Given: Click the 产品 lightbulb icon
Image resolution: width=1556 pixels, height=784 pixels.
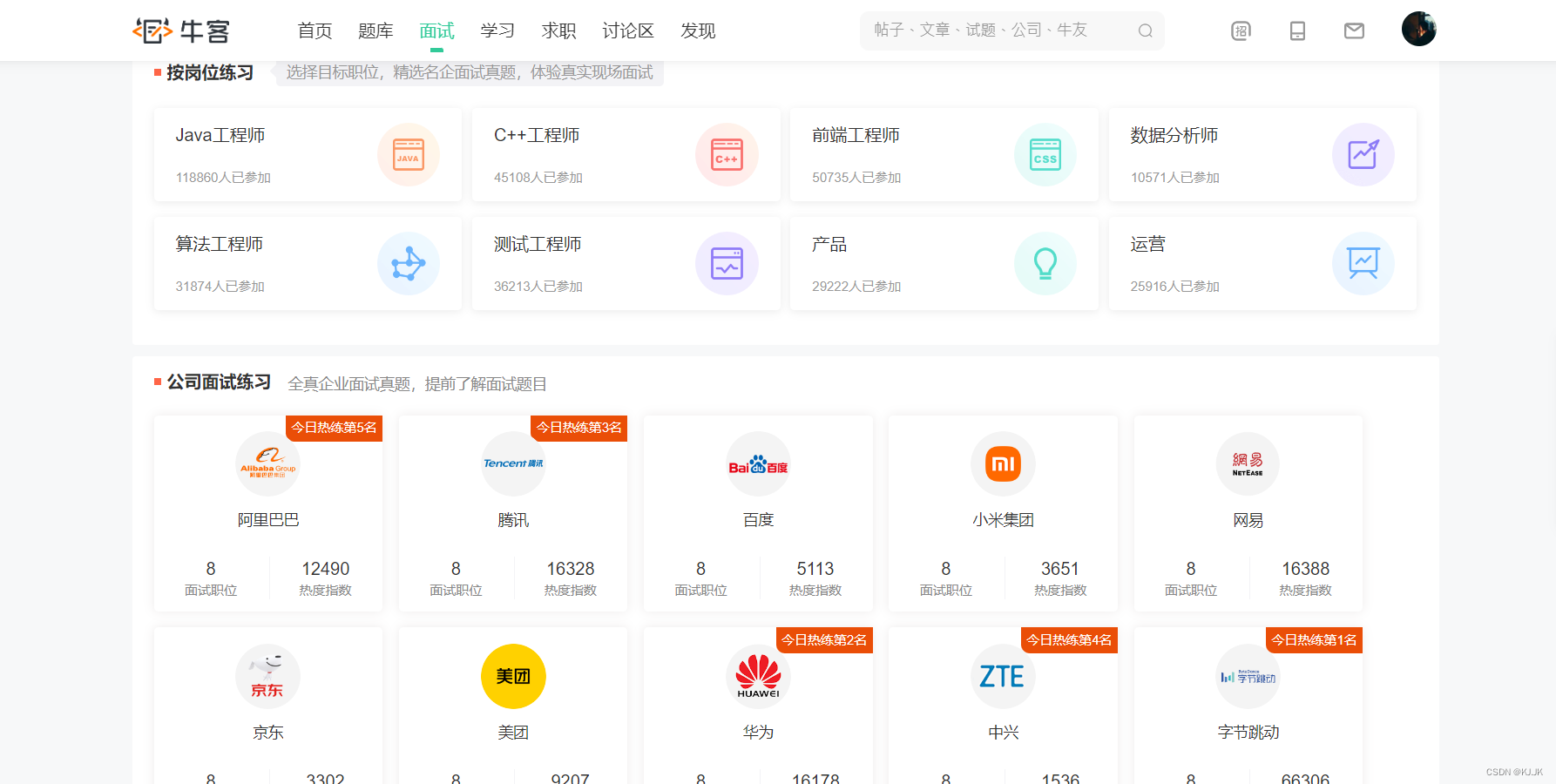Looking at the screenshot, I should pos(1045,263).
